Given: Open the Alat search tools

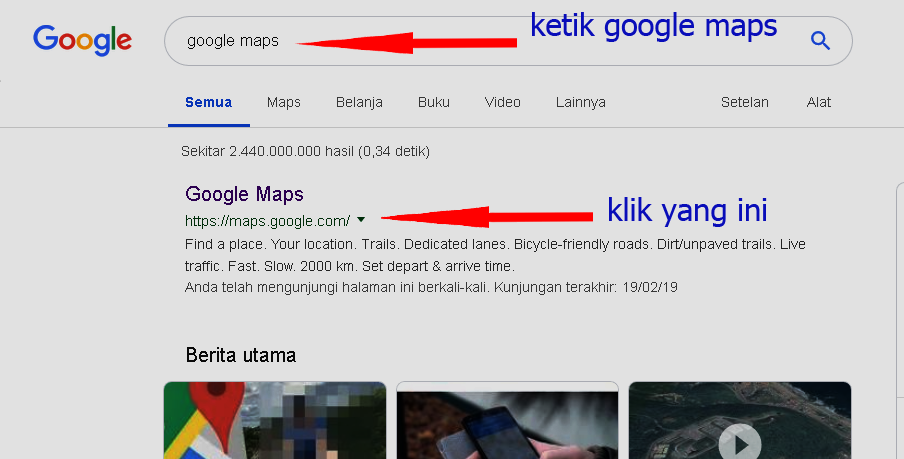Looking at the screenshot, I should (x=819, y=103).
